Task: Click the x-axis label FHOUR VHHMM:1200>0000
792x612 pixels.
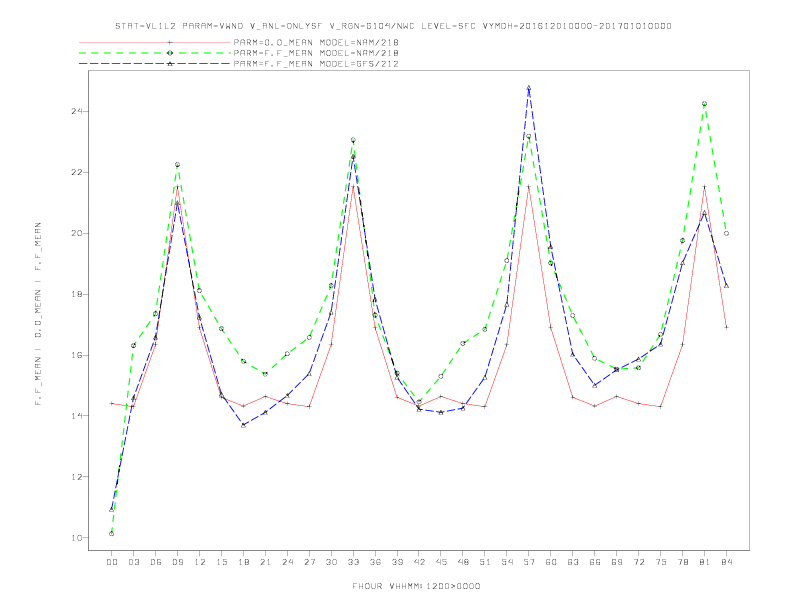Action: [x=416, y=586]
